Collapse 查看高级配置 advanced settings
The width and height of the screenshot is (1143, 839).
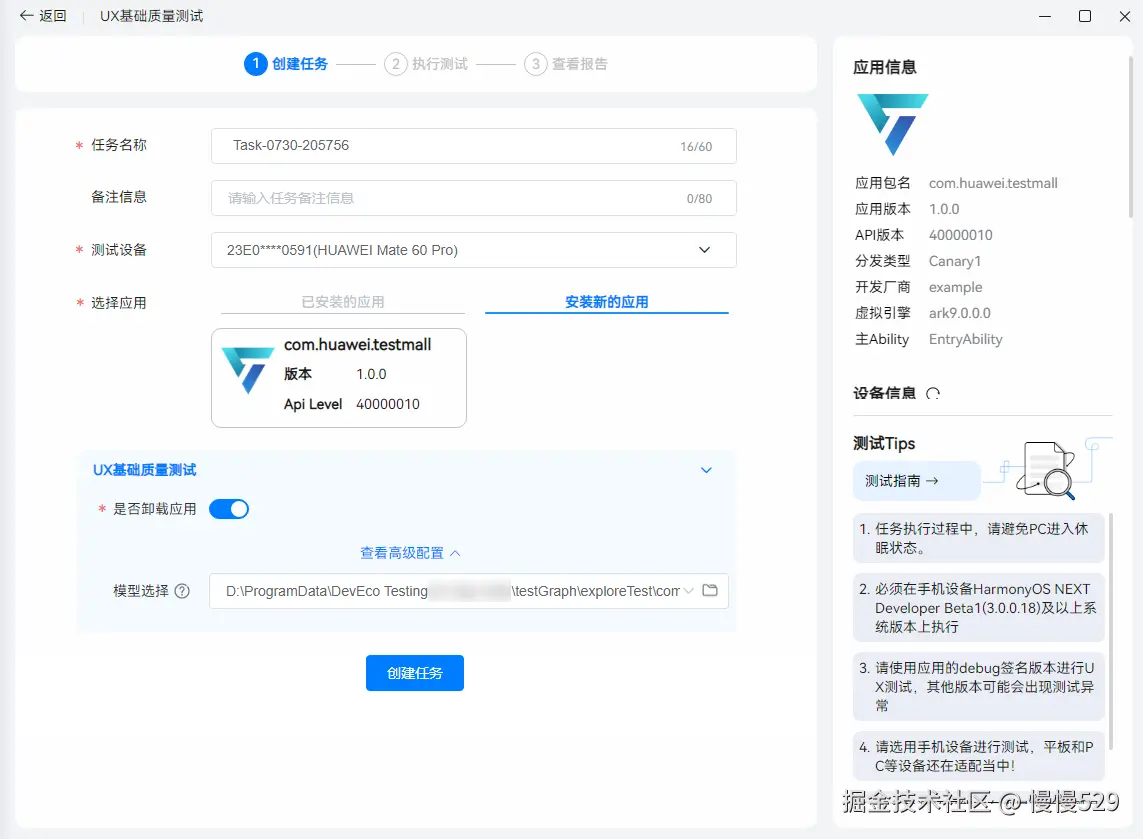pyautogui.click(x=410, y=553)
